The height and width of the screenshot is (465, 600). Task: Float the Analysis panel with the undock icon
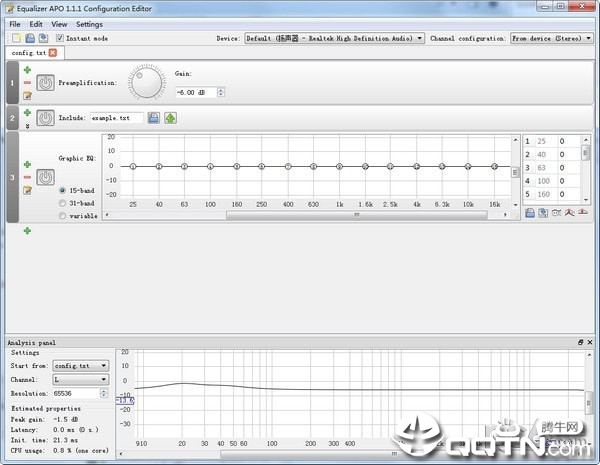(x=580, y=342)
